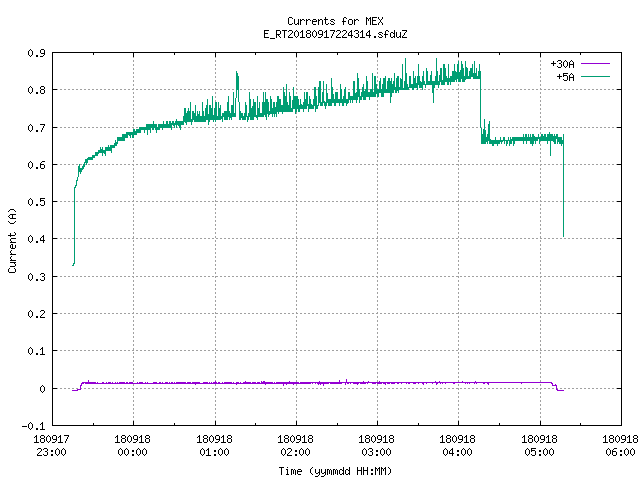Screen dimensions: 640x480
Task: Click the 180918 00:00 x-axis label
Action: (132, 446)
